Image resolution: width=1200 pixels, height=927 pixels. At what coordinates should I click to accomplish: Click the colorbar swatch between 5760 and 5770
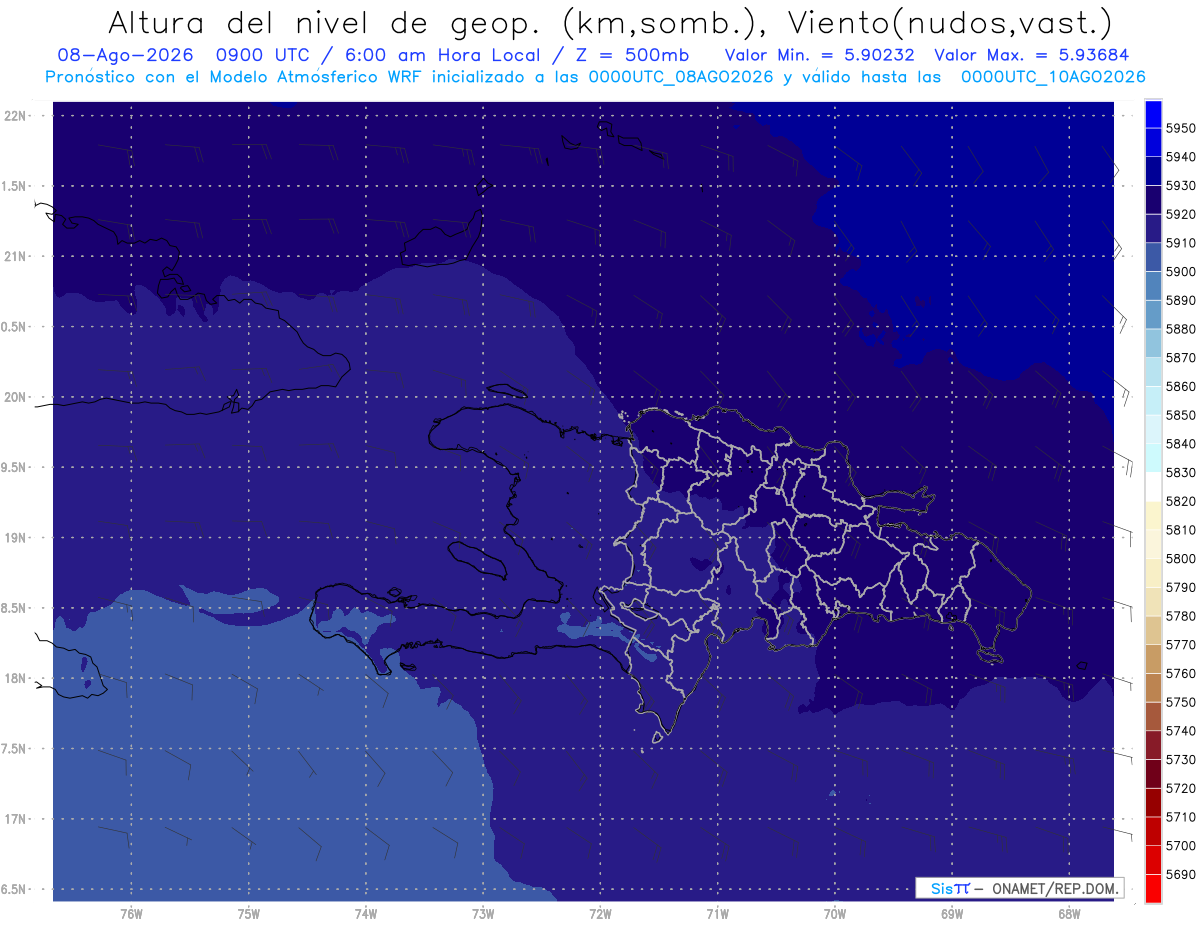pos(1153,659)
